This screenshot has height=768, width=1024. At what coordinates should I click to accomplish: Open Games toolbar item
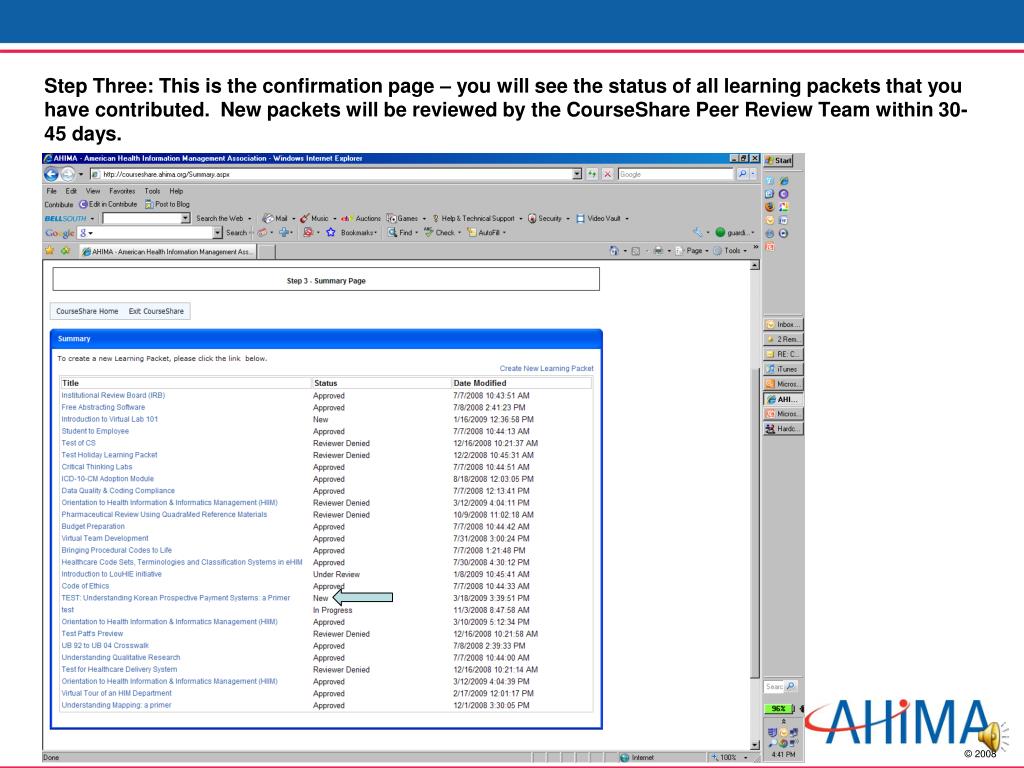402,219
